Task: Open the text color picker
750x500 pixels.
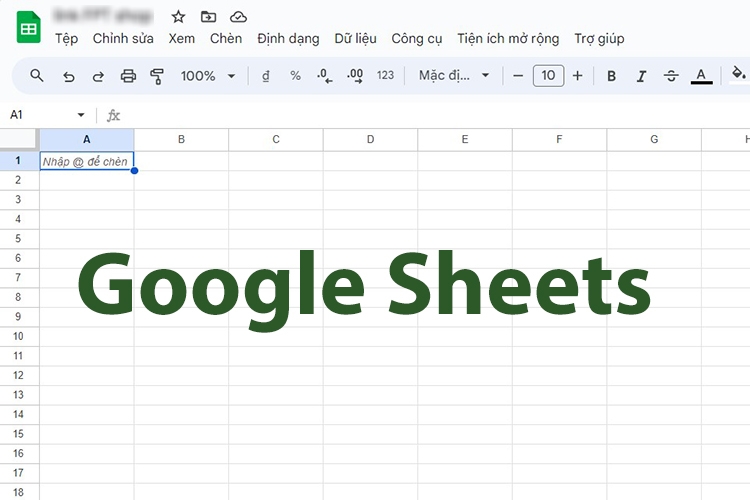Action: point(701,76)
